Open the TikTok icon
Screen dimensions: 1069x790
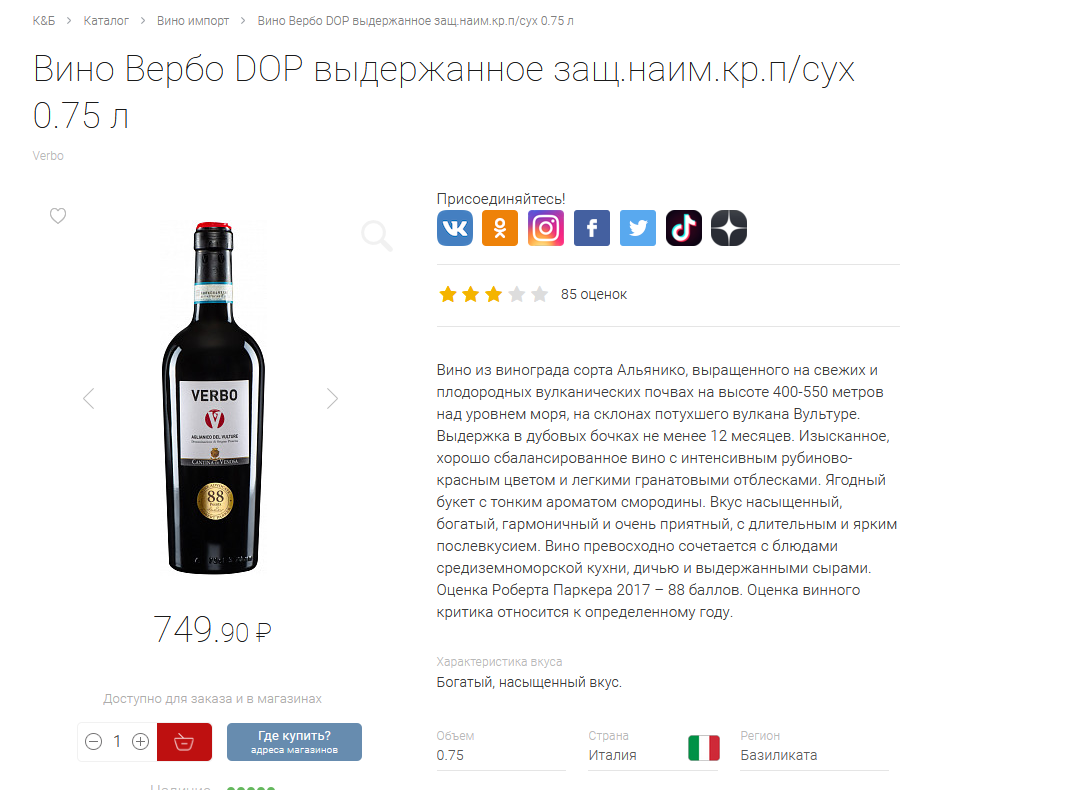[683, 228]
